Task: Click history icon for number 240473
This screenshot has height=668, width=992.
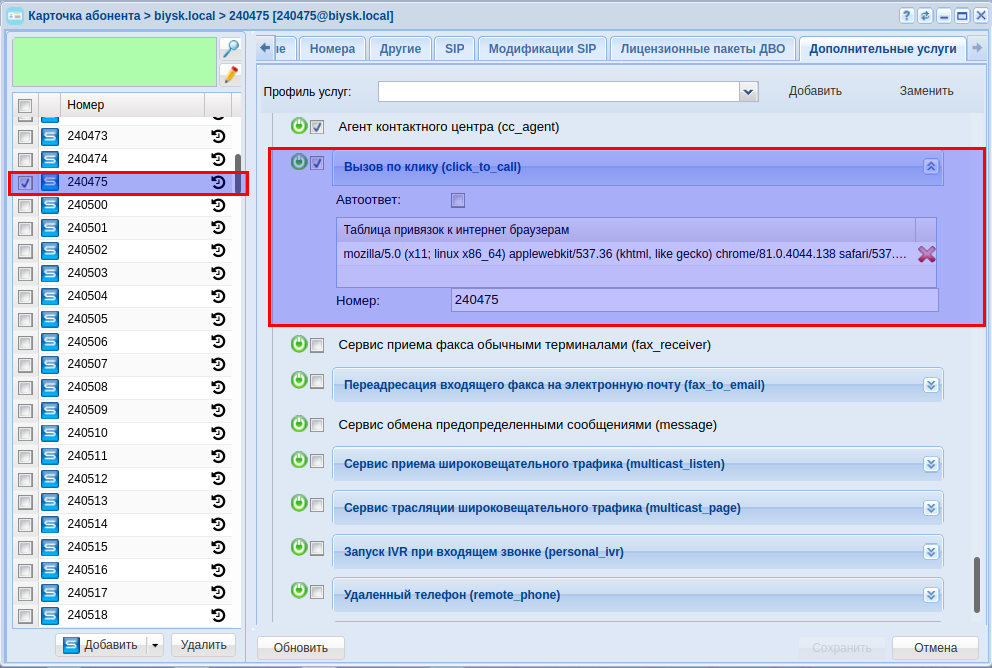Action: [x=218, y=136]
